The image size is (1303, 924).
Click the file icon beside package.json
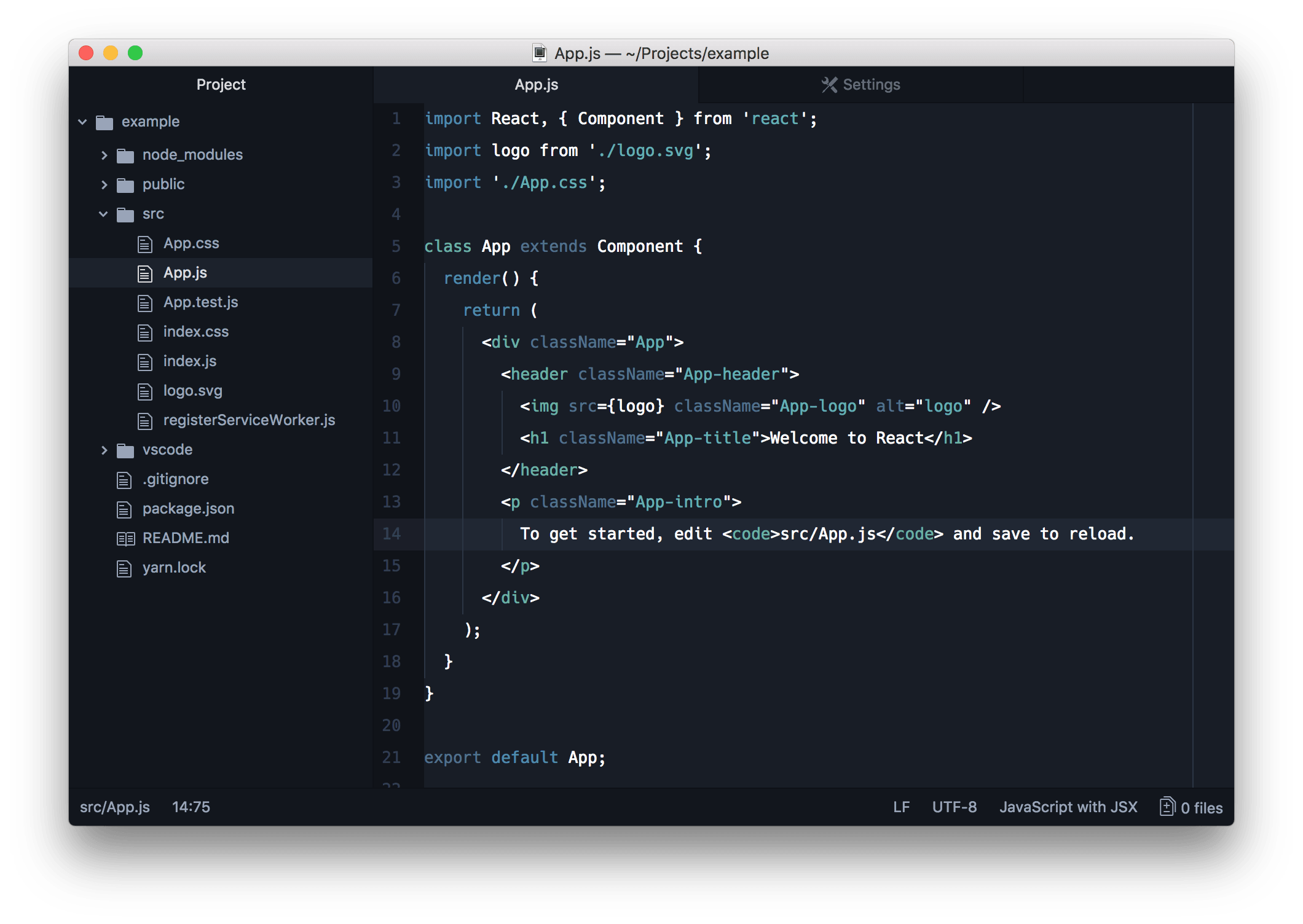click(x=124, y=509)
